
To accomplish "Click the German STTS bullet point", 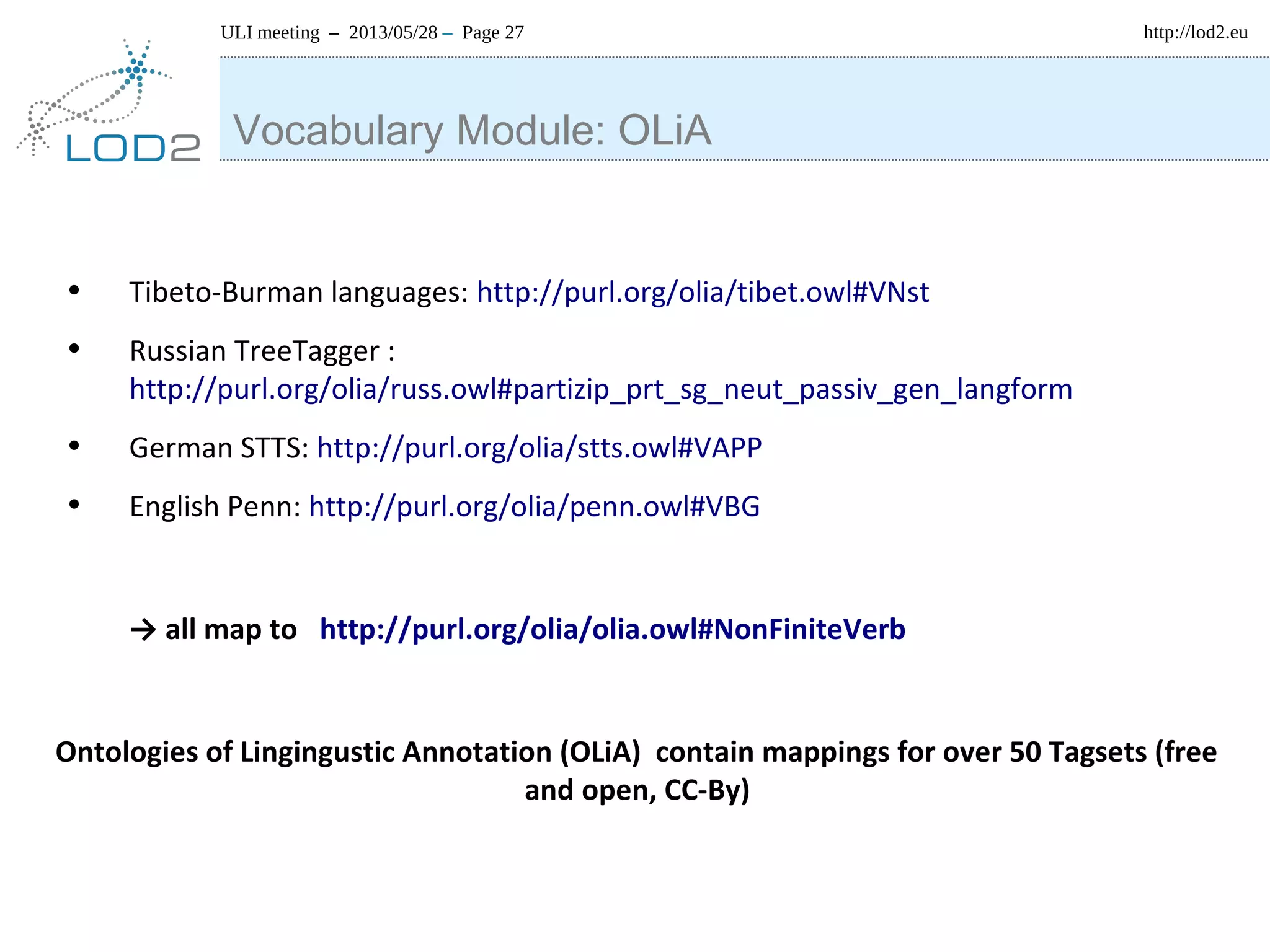I will tap(218, 447).
